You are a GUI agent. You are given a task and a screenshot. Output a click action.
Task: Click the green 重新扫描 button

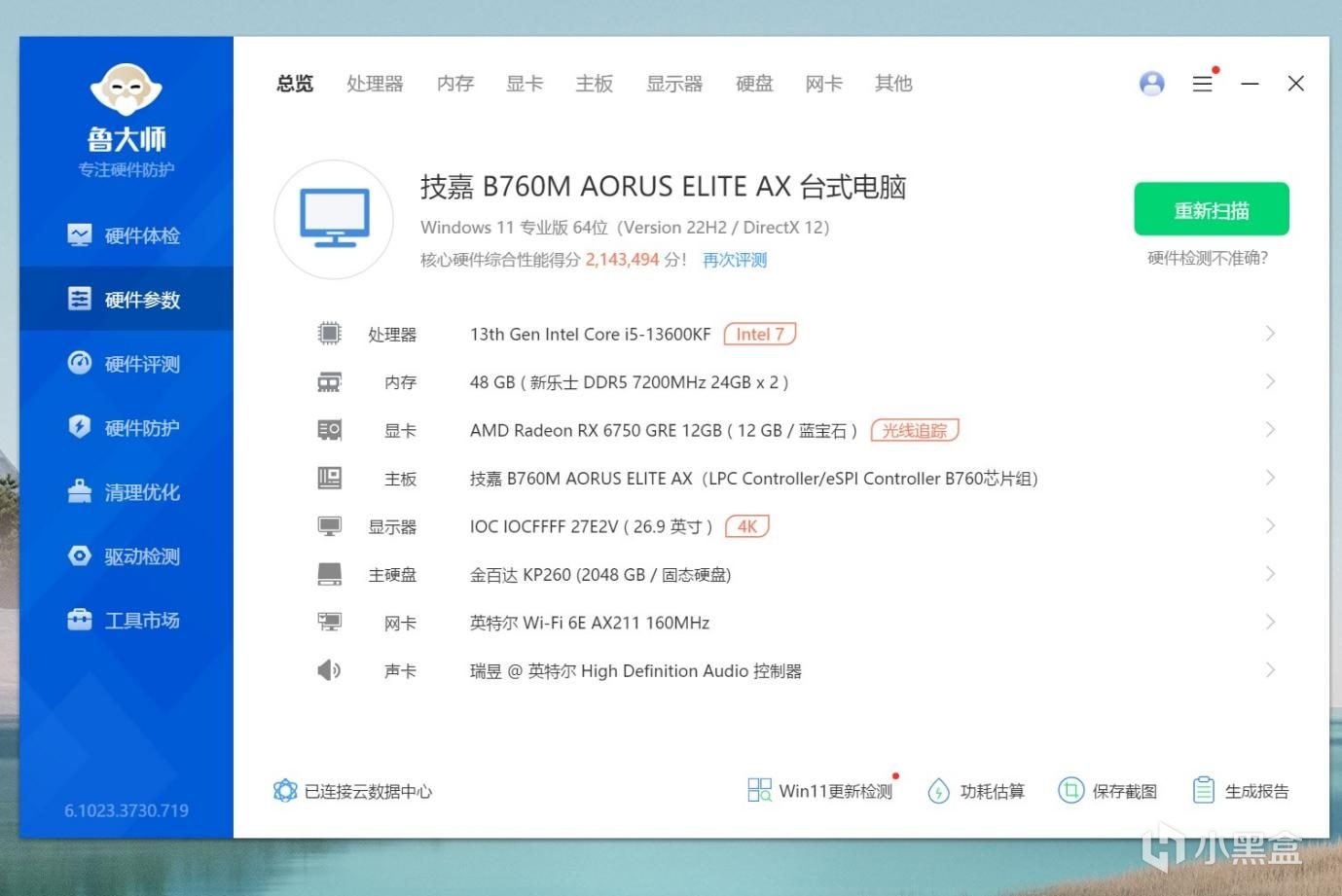pyautogui.click(x=1212, y=209)
